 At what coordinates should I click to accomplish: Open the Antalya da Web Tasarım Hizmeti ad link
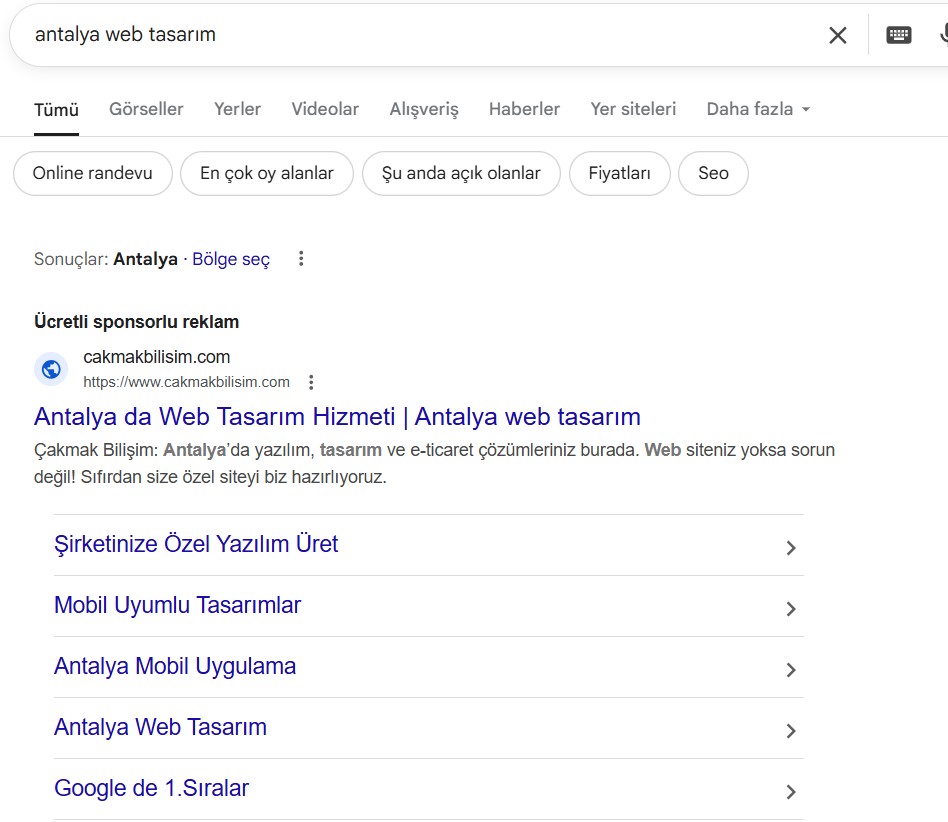[x=337, y=416]
